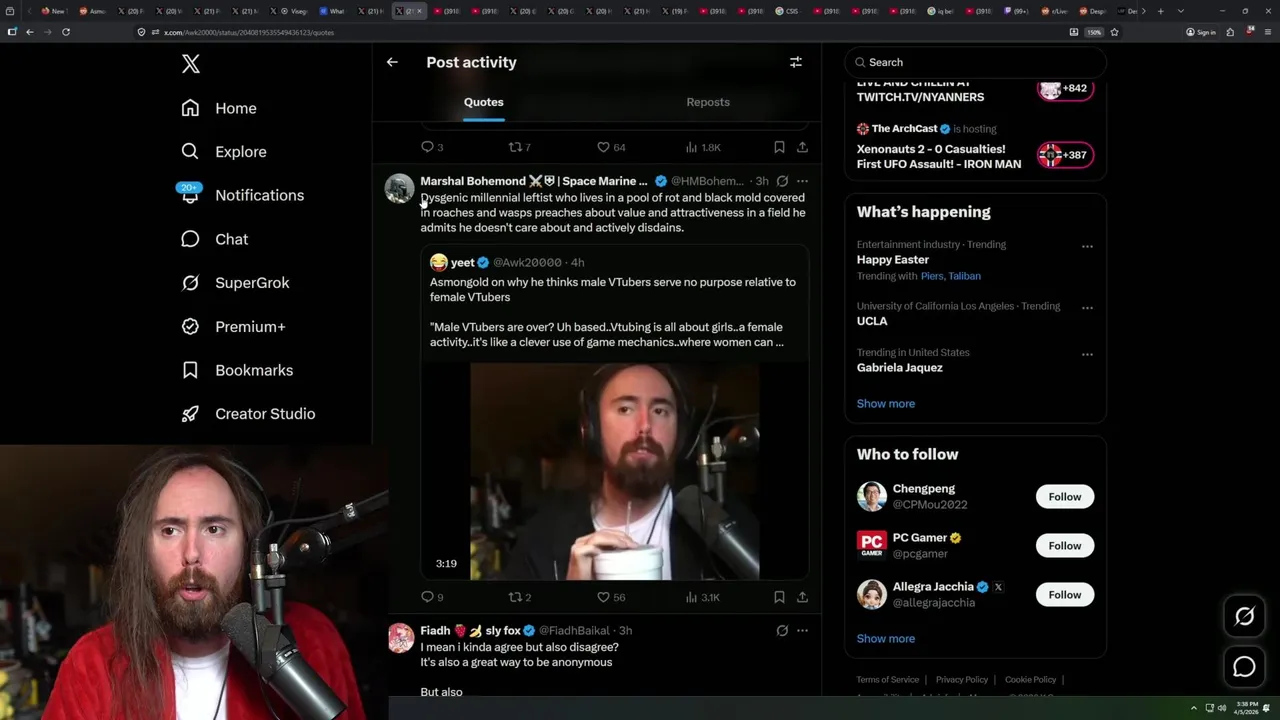Like the post with 64 likes
The height and width of the screenshot is (720, 1280).
[611, 147]
